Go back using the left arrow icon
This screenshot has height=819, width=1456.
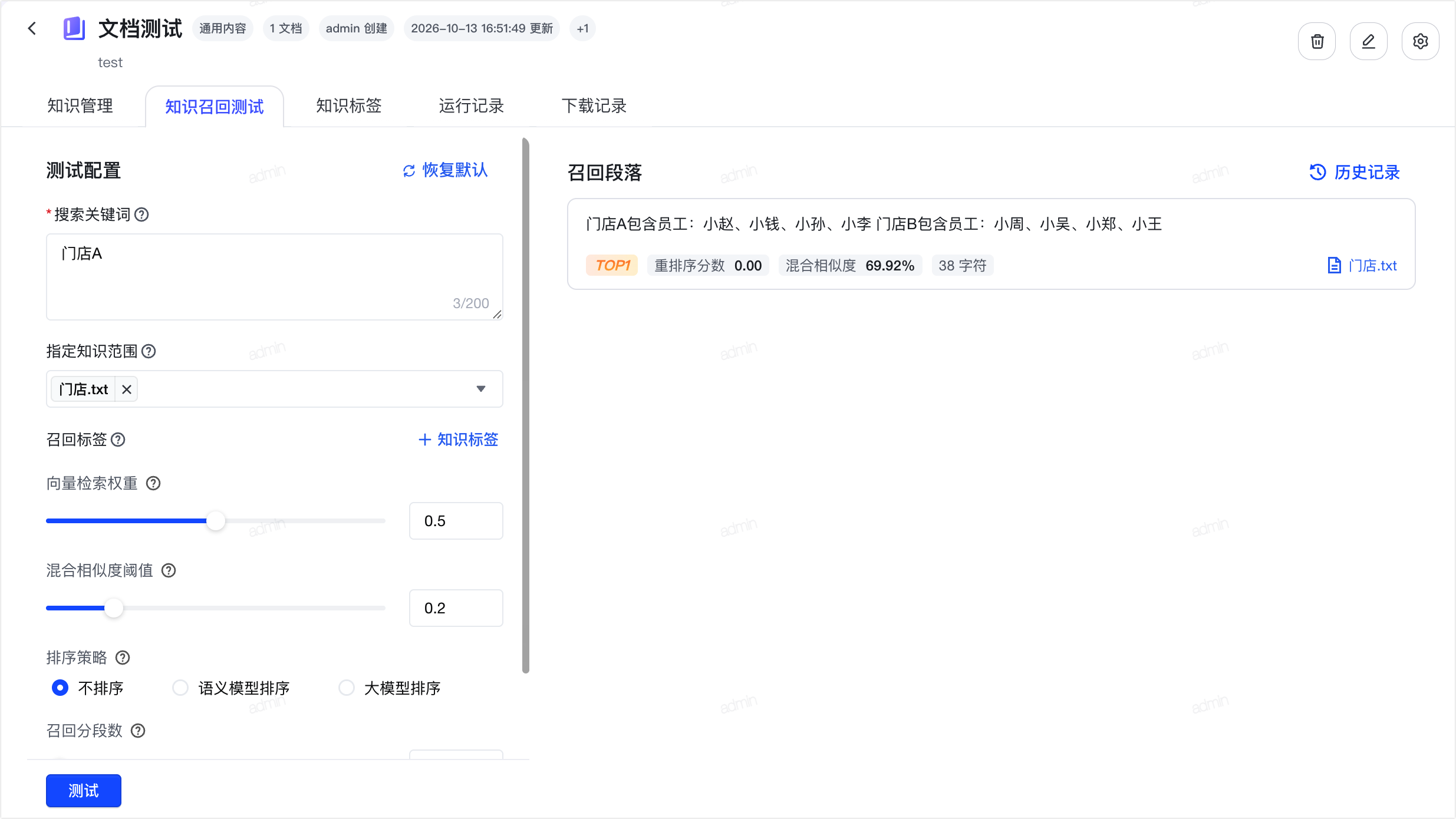32,28
